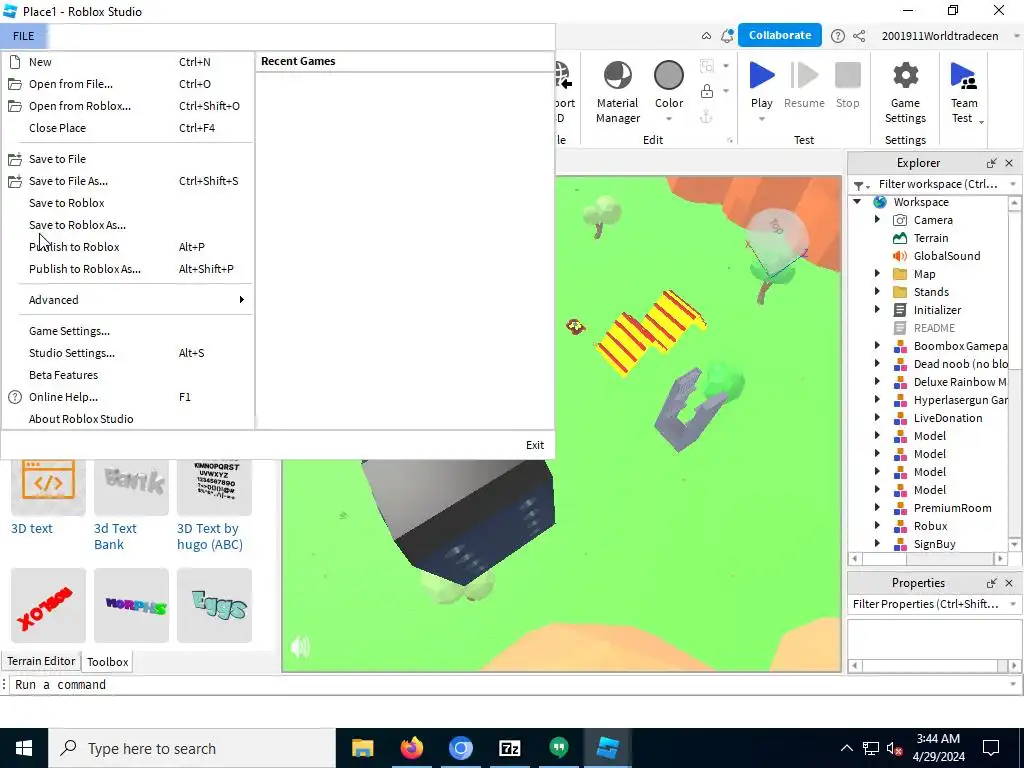
Task: Click the Collaborate button
Action: click(x=780, y=35)
